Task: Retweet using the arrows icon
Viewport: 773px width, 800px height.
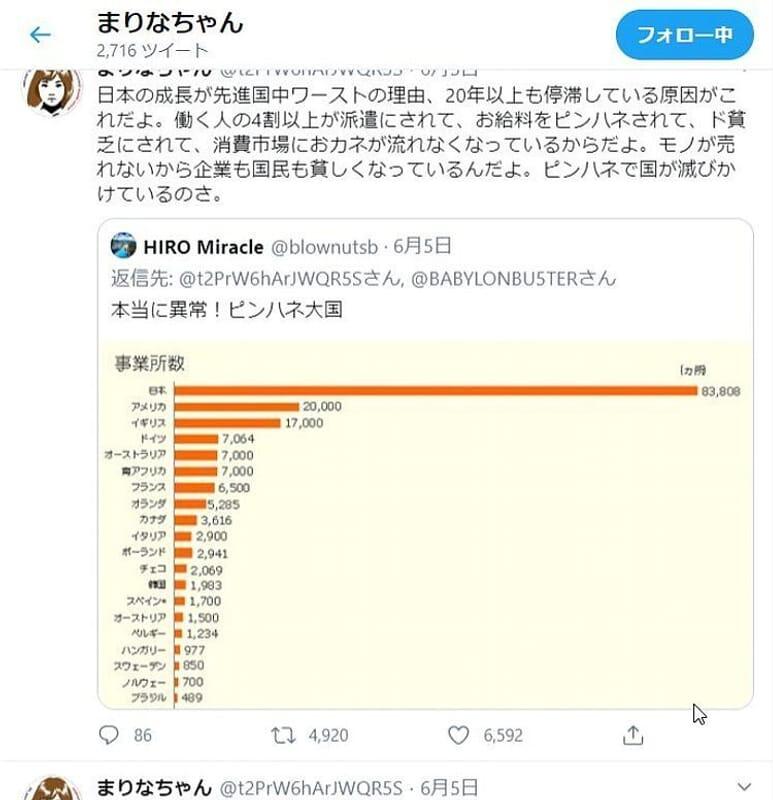Action: [x=283, y=735]
